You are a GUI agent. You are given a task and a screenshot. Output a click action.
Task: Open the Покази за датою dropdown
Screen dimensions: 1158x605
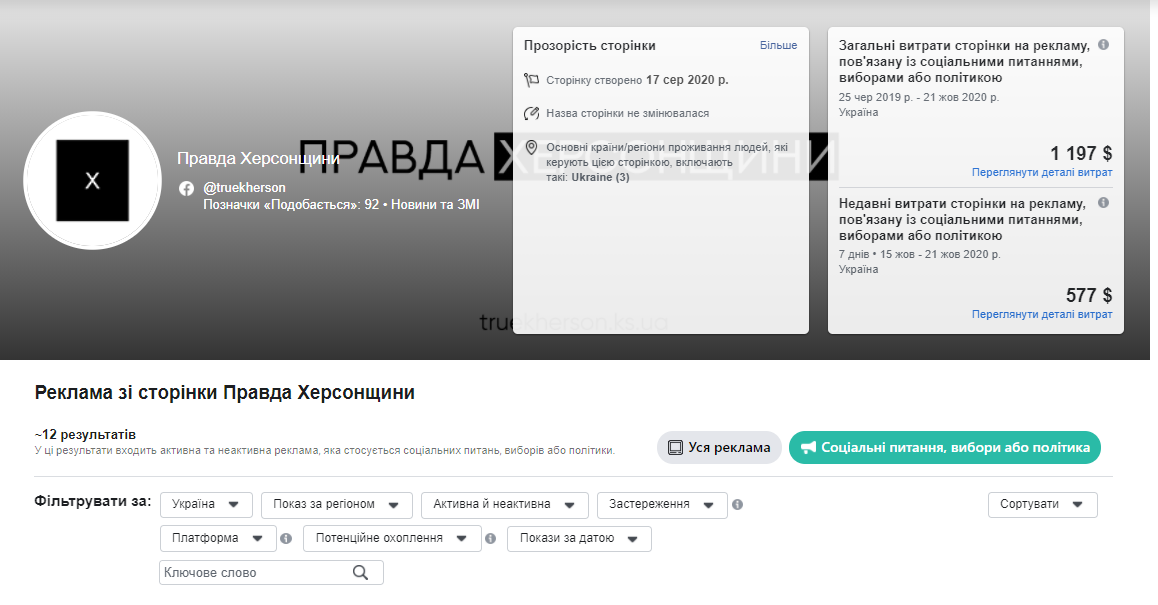(579, 539)
